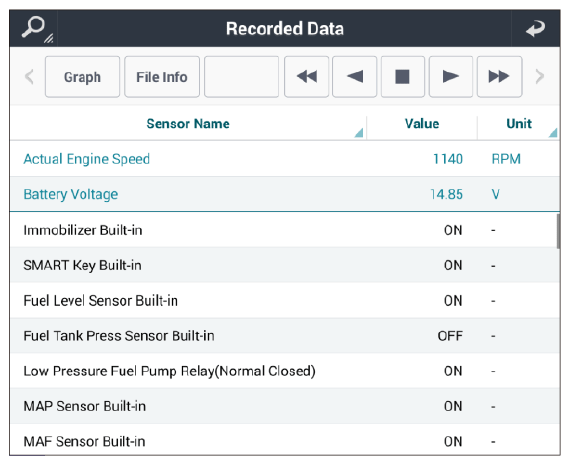Viewport: 570px width, 465px height.
Task: Stop recorded data playback
Action: [403, 77]
